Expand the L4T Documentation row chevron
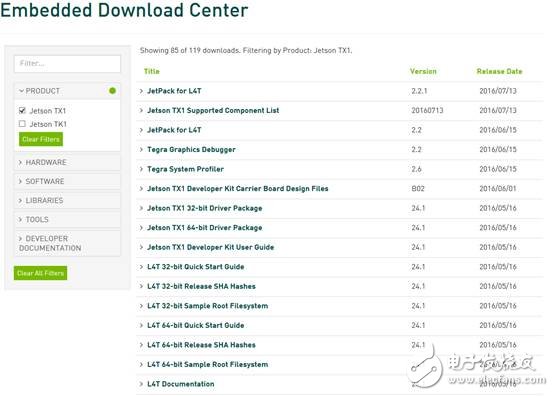 [141, 384]
